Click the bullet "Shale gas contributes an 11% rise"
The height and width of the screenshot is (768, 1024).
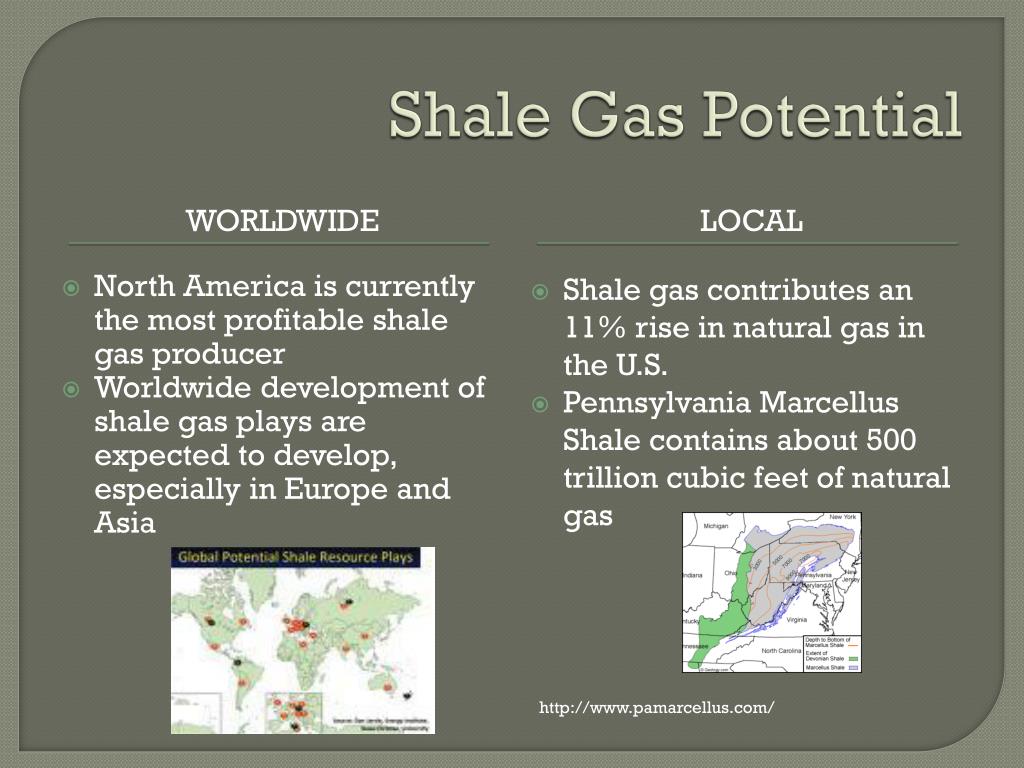click(743, 327)
